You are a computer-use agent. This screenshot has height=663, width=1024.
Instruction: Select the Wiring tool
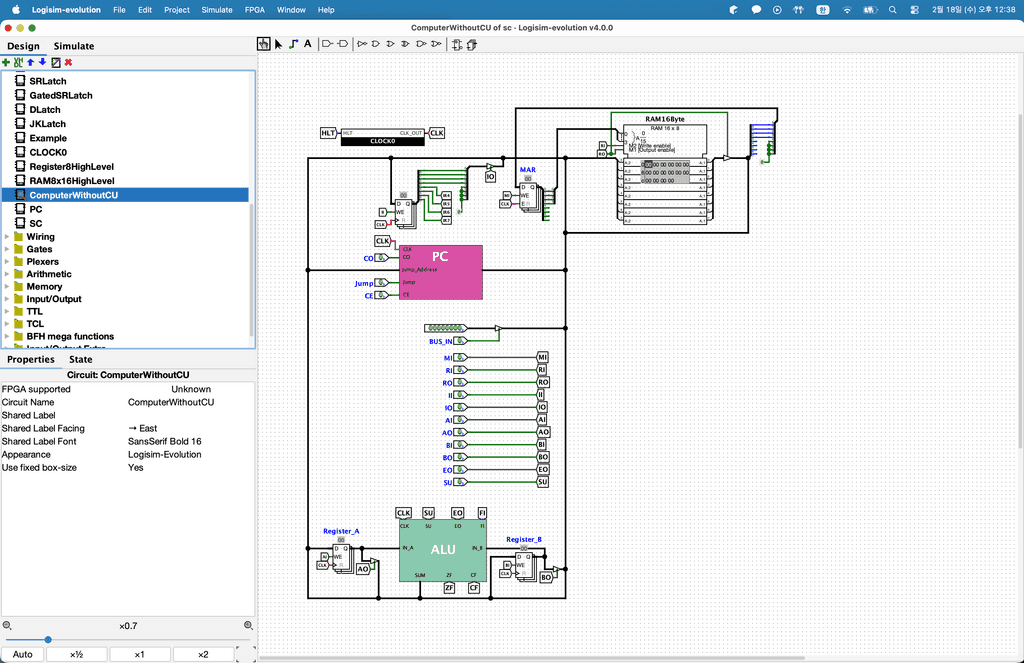click(293, 44)
